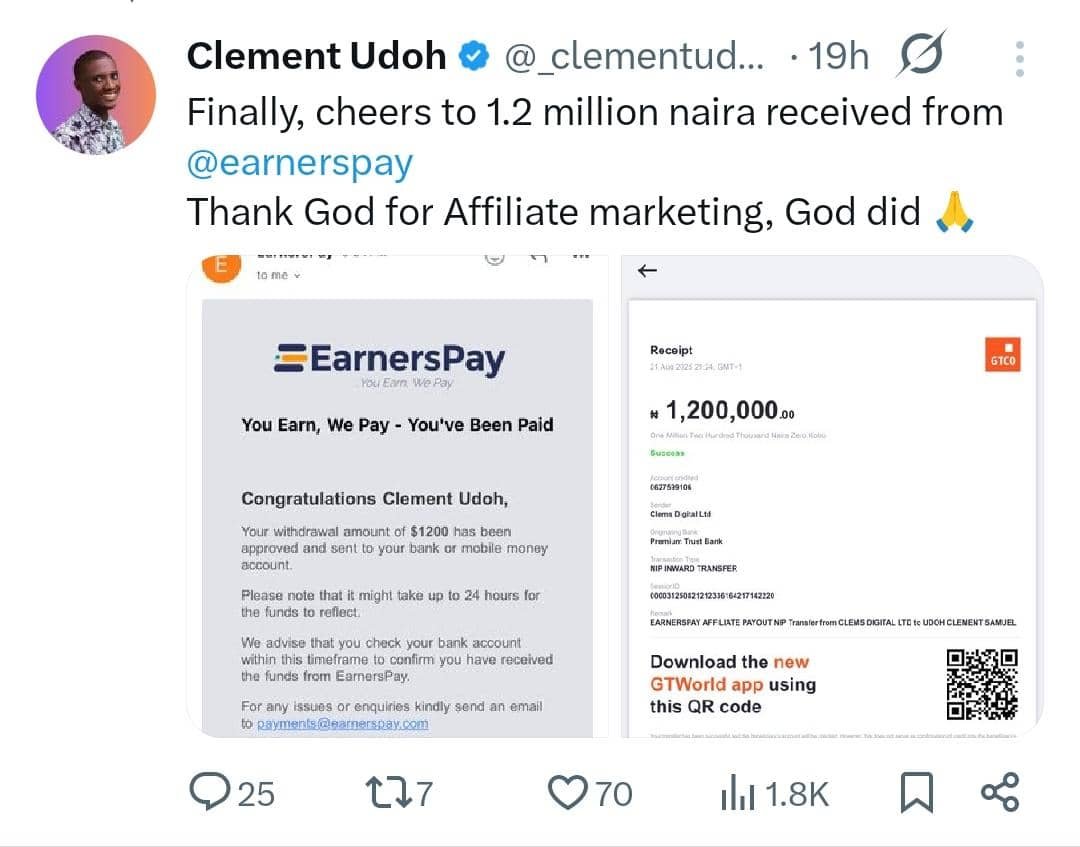Open the @earnerspay mention link

coord(300,163)
